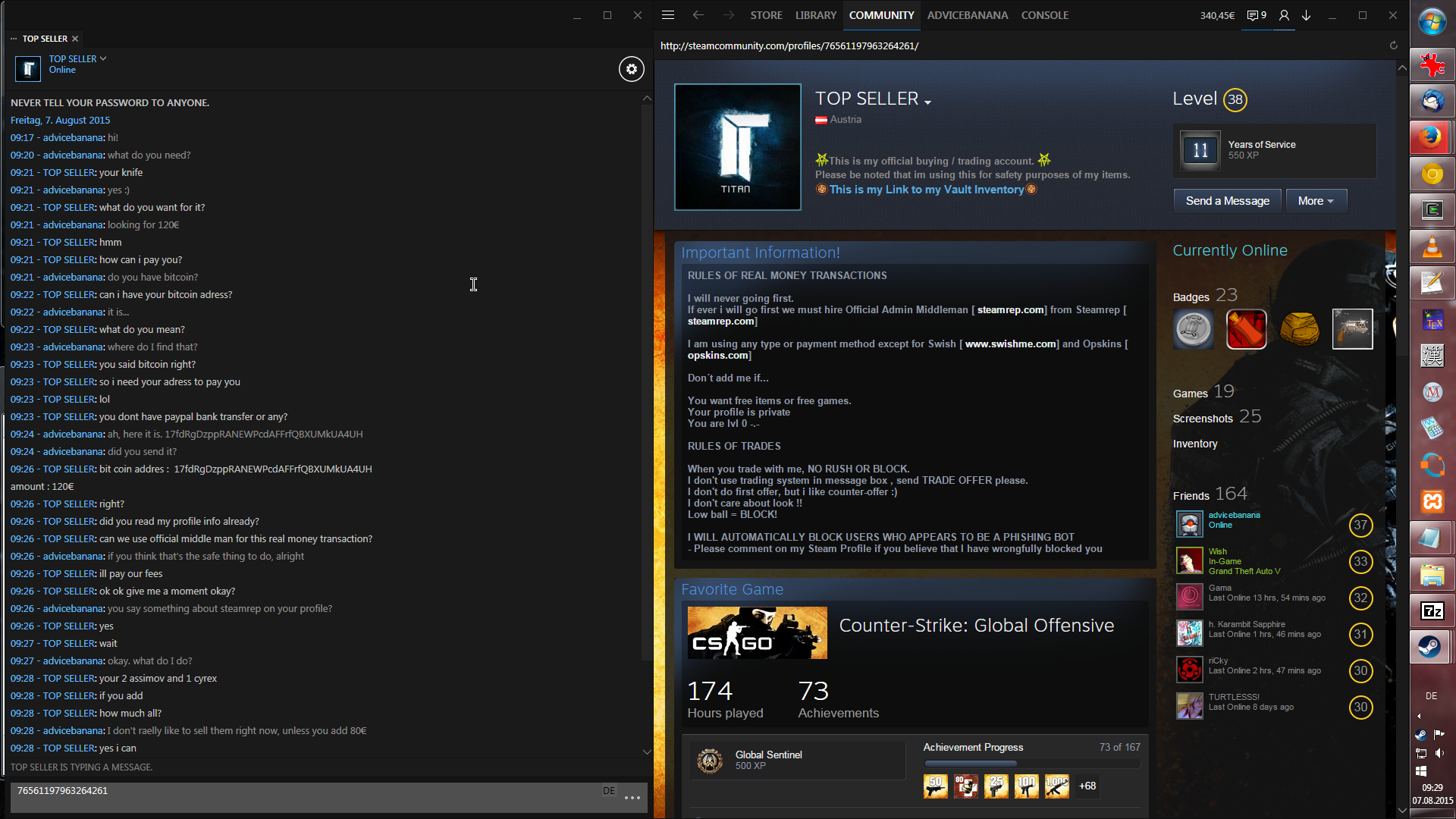Close the TOP SELLER chat tab
This screenshot has height=819, width=1456.
[x=75, y=39]
